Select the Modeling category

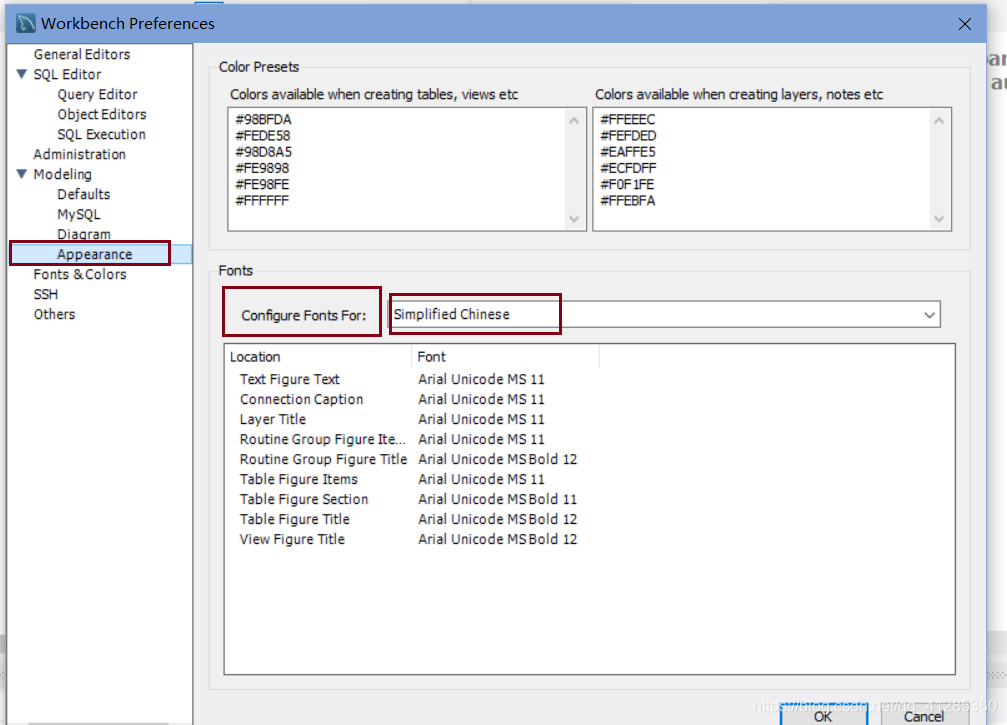click(x=62, y=174)
